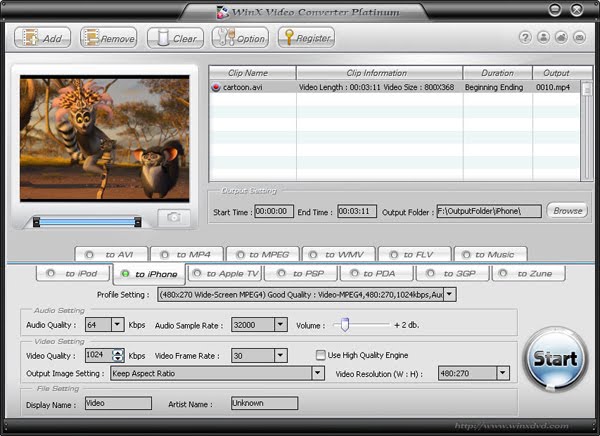This screenshot has height=436, width=600.
Task: Click the email envelope icon
Action: [x=579, y=38]
